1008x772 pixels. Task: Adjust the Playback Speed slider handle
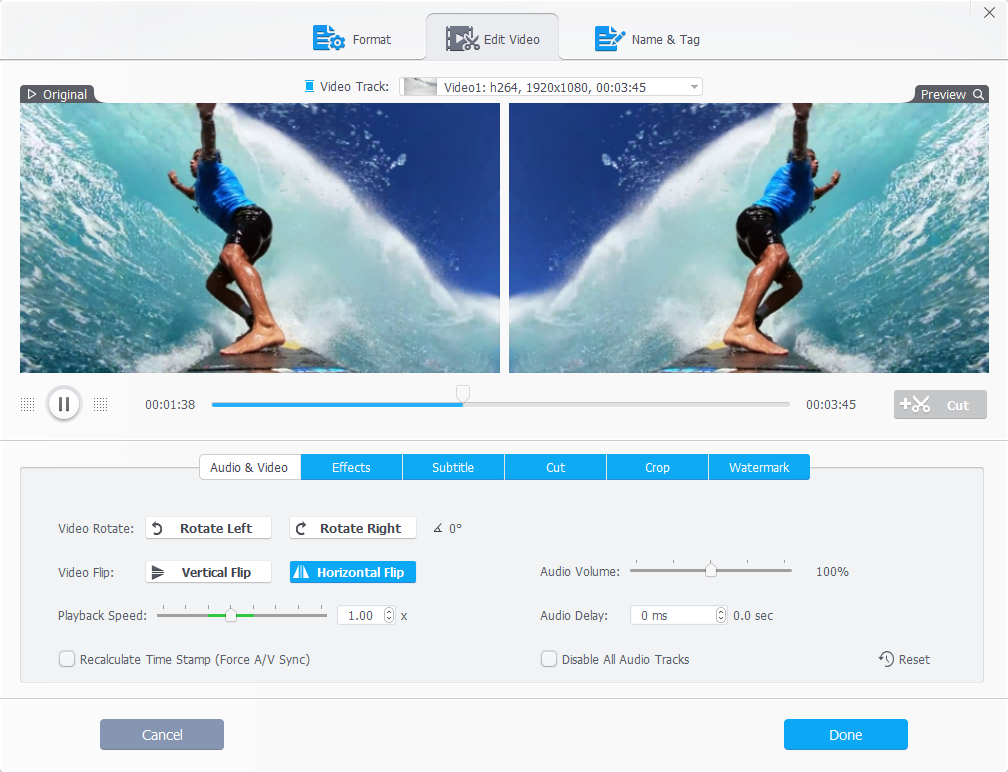point(231,615)
